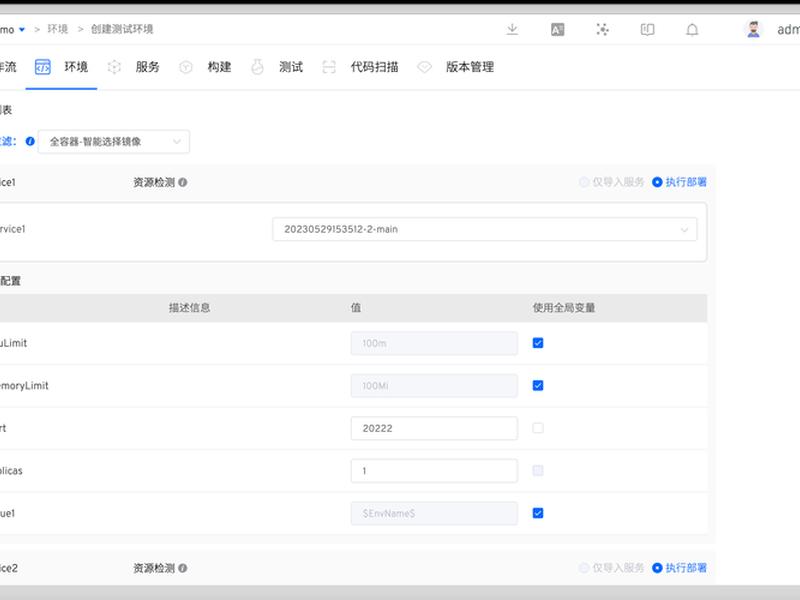Click the port value field 20222
The height and width of the screenshot is (600, 800).
[434, 428]
